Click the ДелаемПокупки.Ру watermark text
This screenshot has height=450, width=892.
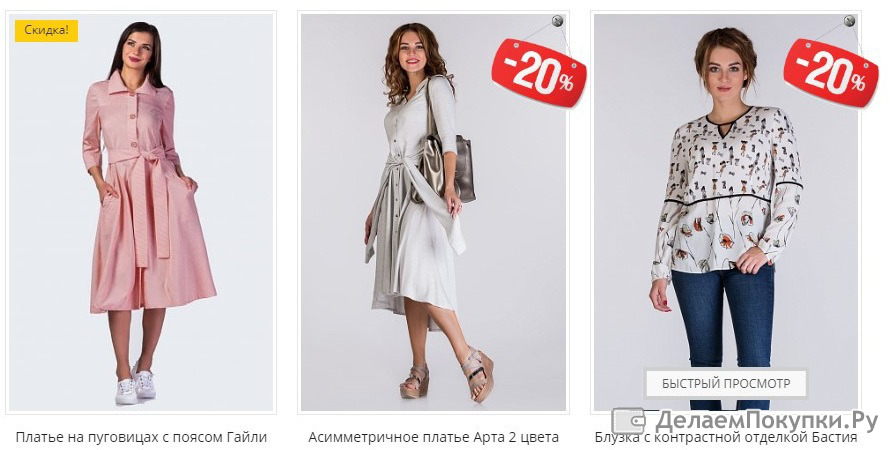[767, 421]
